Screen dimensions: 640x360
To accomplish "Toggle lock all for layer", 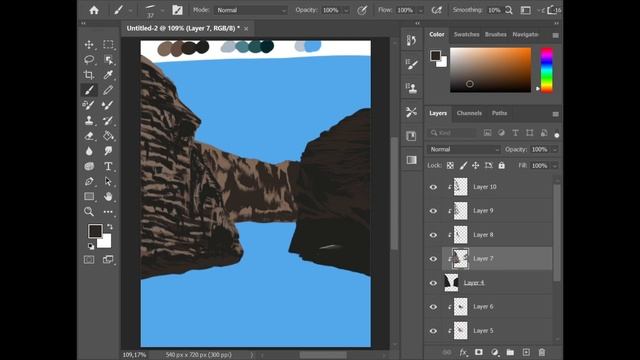I will click(x=502, y=165).
